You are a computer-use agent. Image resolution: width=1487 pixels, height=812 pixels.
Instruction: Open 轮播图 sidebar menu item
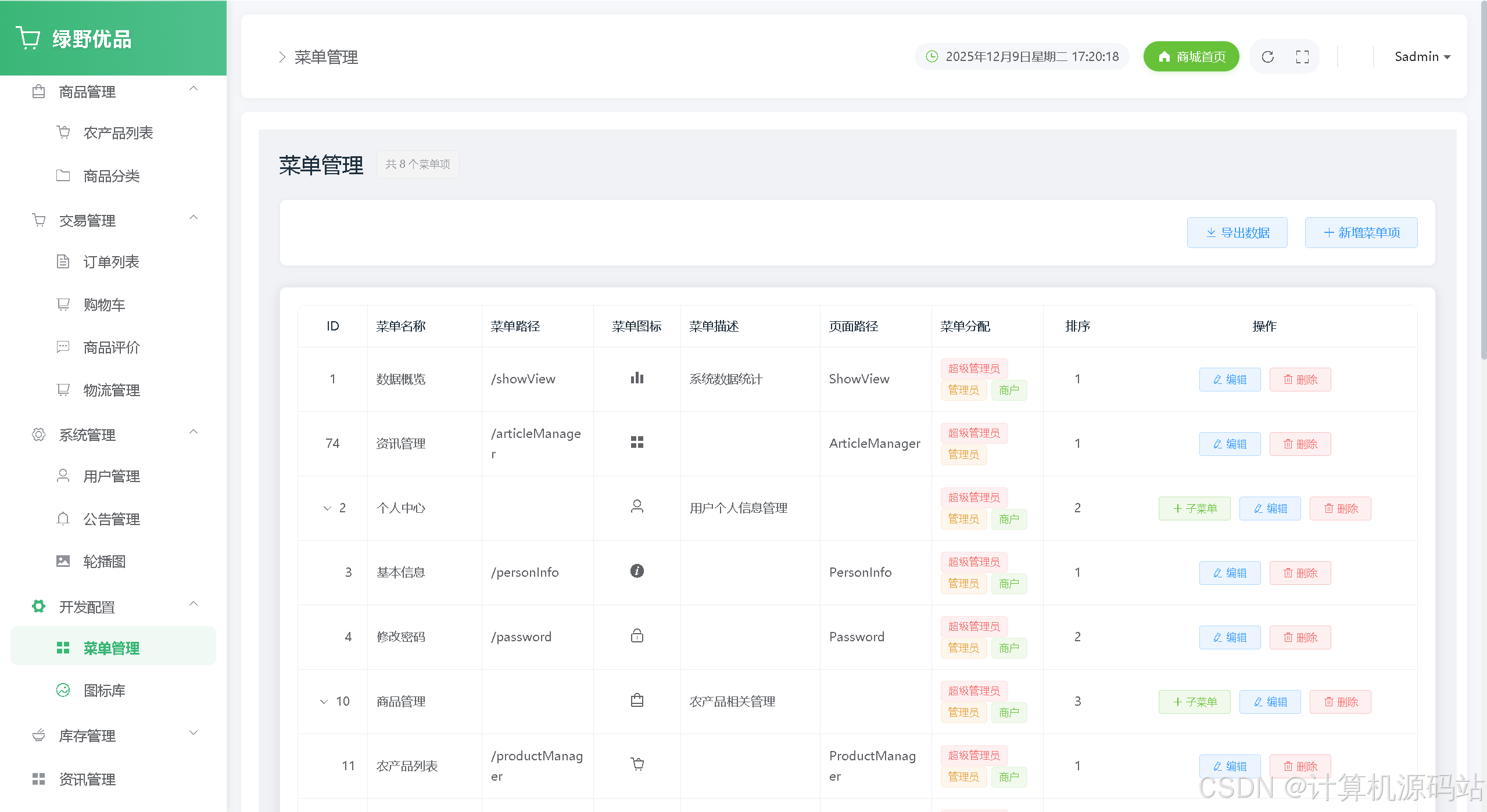(105, 562)
